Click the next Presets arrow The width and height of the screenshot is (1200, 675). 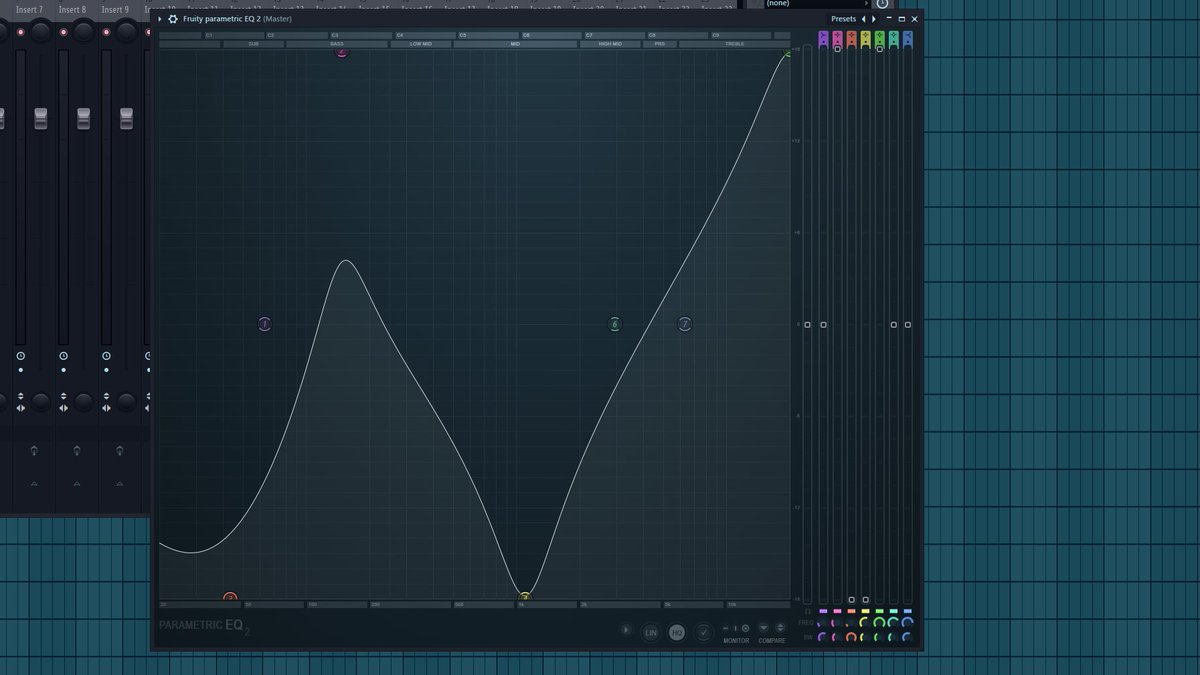click(873, 18)
